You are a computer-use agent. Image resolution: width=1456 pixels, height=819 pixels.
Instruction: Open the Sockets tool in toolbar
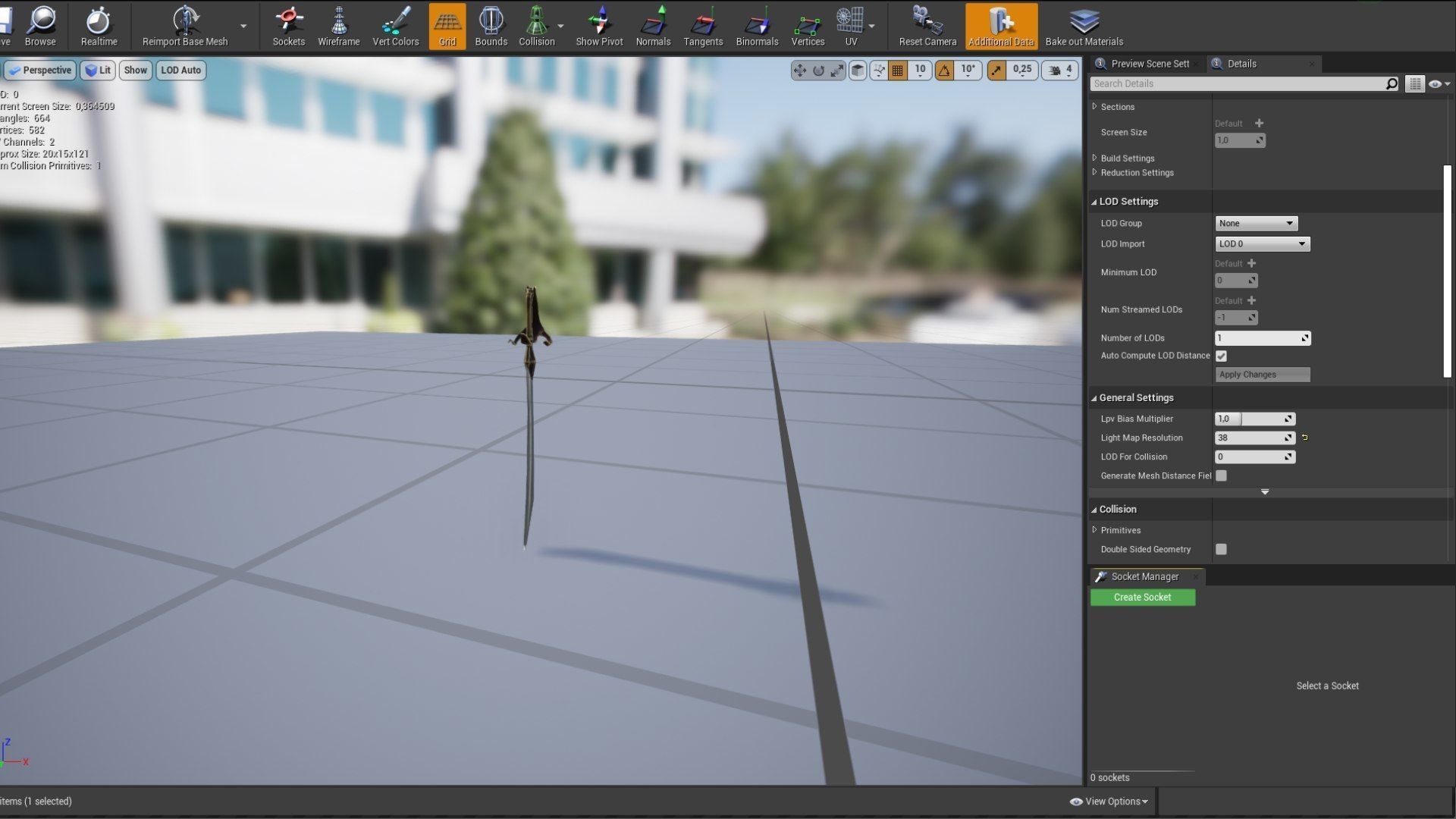click(288, 26)
